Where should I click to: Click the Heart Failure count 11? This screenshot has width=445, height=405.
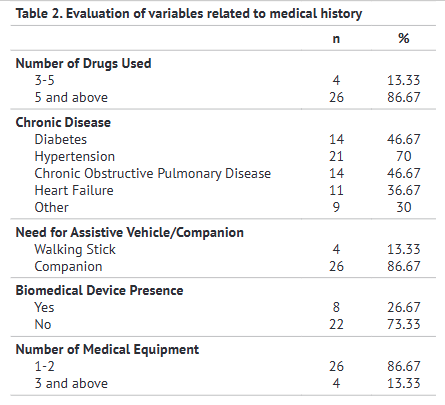coord(336,190)
